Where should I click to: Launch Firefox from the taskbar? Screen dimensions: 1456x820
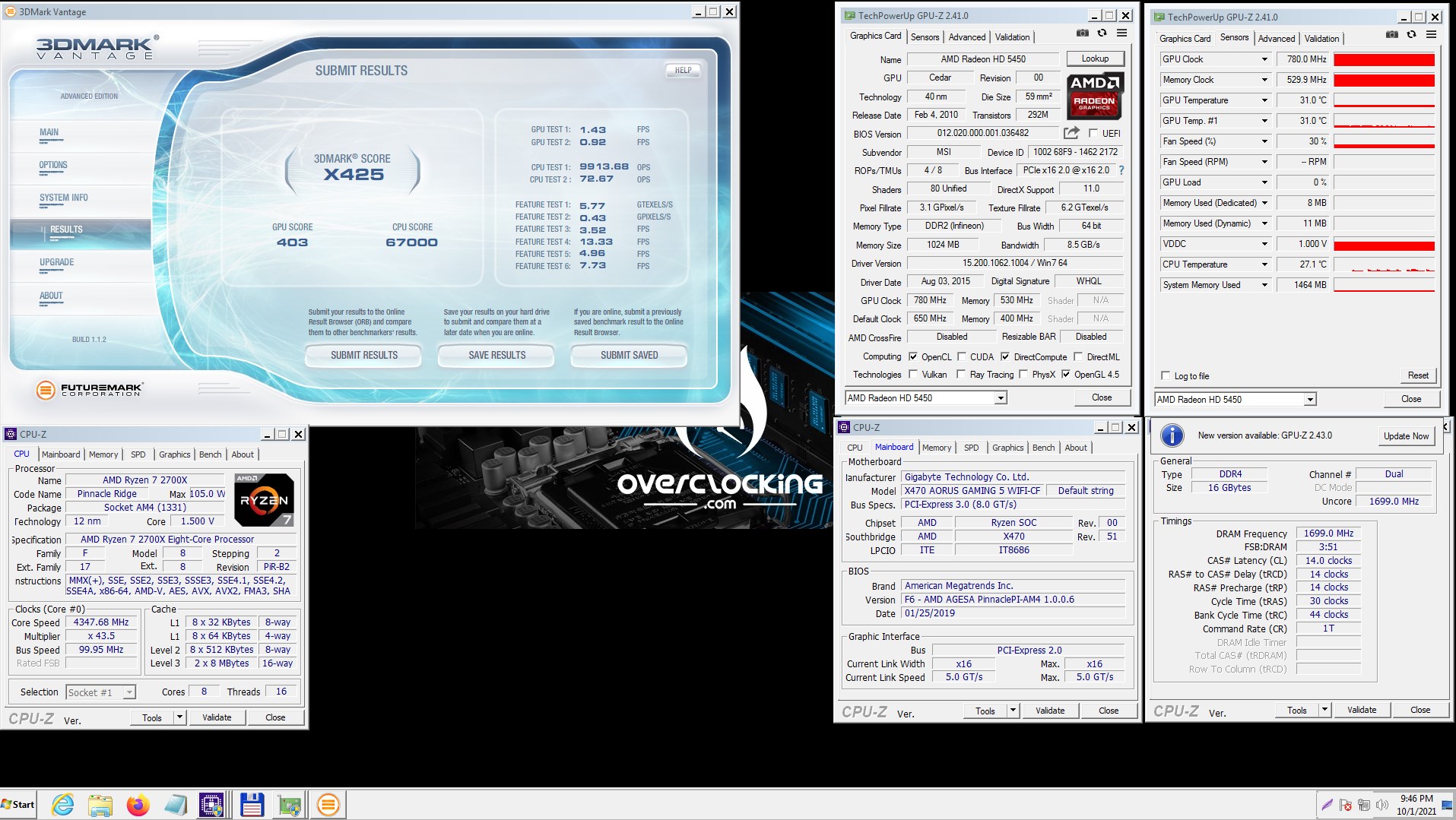(x=138, y=805)
